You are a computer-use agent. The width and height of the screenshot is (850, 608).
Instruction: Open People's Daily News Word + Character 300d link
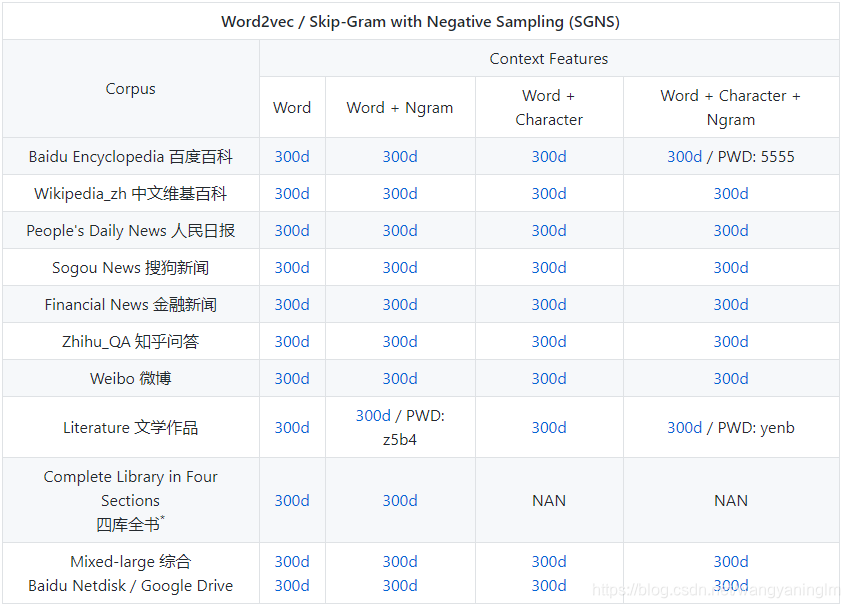[549, 230]
